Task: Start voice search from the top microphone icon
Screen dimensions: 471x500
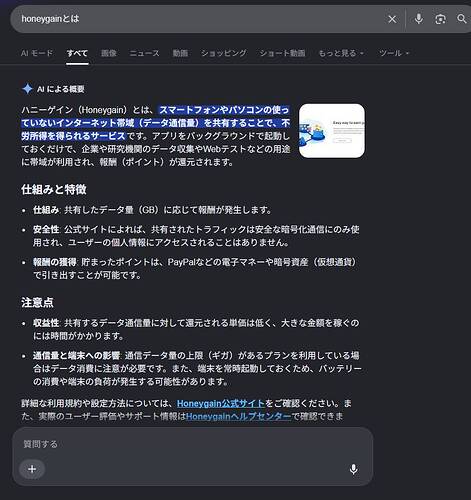Action: tap(419, 19)
